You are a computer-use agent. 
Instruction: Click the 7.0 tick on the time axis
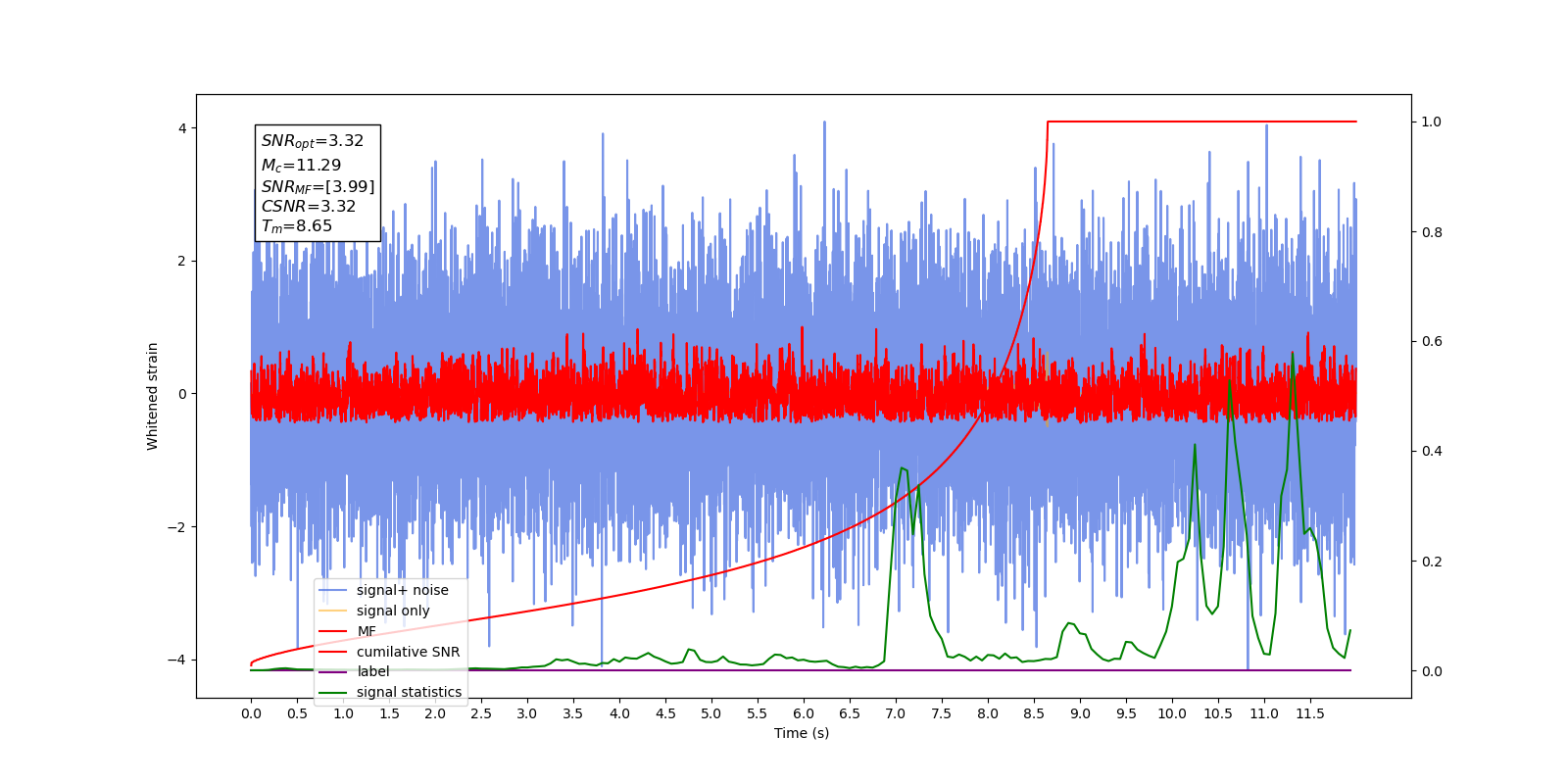[896, 713]
